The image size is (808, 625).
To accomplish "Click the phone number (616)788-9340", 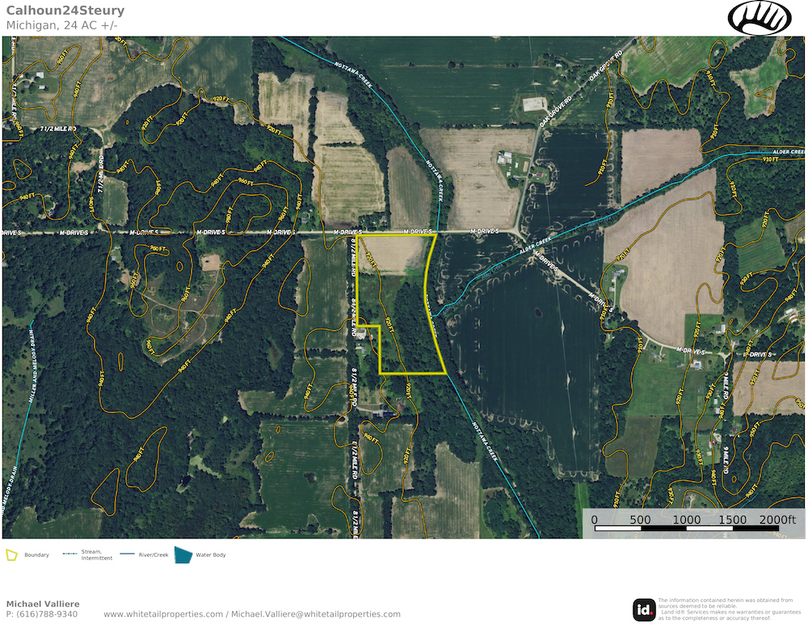I will point(47,614).
